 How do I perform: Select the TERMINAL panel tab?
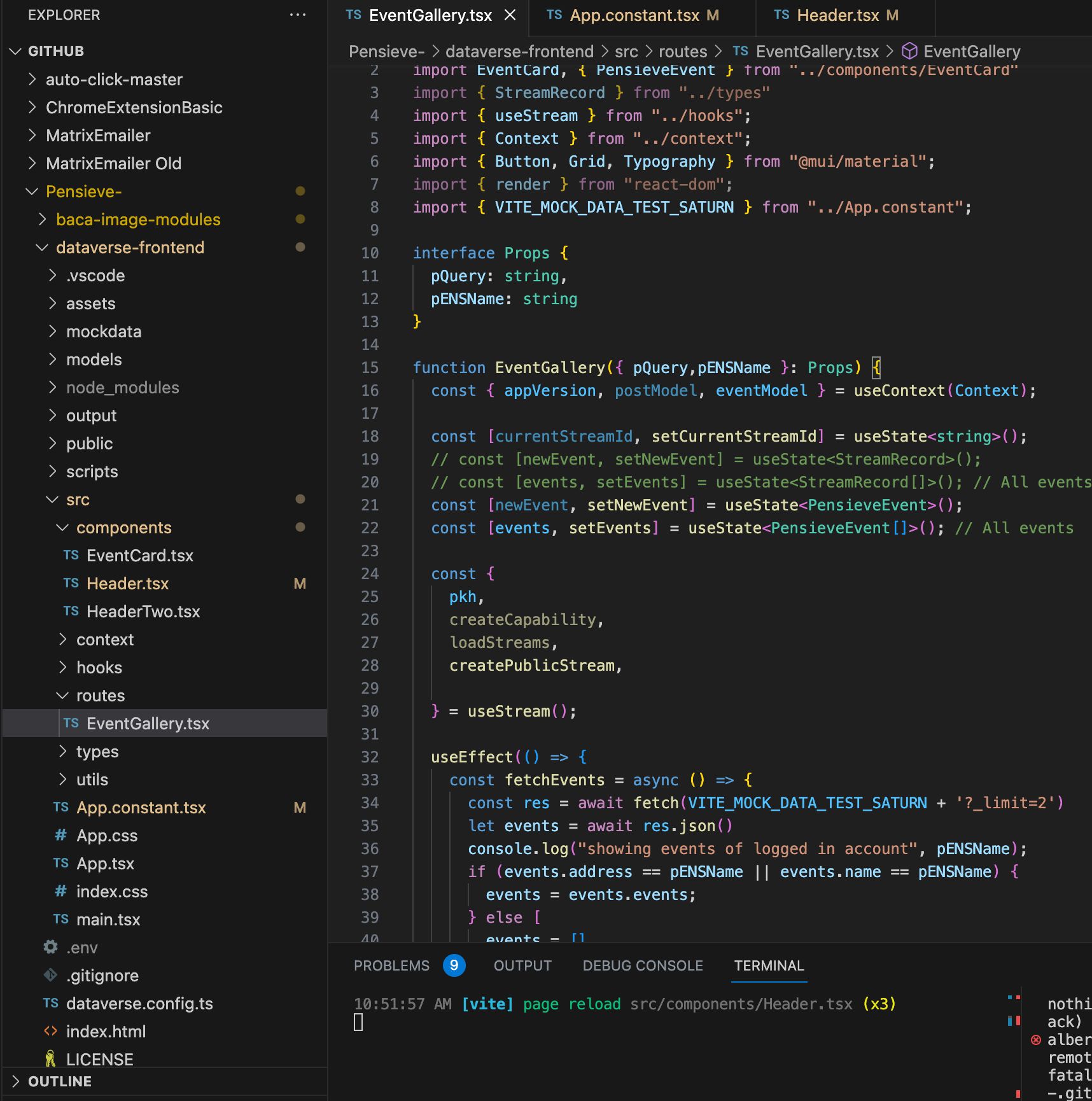tap(769, 965)
